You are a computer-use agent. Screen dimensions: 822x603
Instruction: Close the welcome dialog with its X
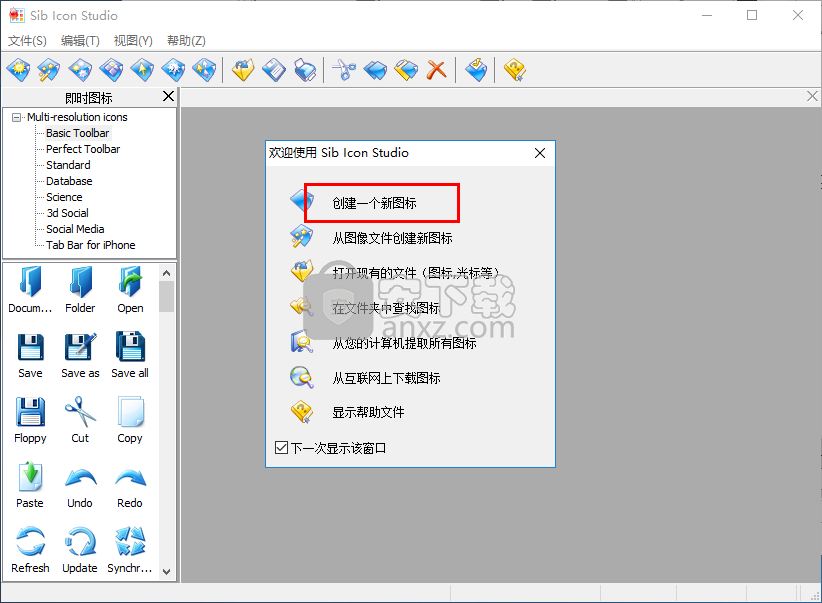click(x=540, y=153)
